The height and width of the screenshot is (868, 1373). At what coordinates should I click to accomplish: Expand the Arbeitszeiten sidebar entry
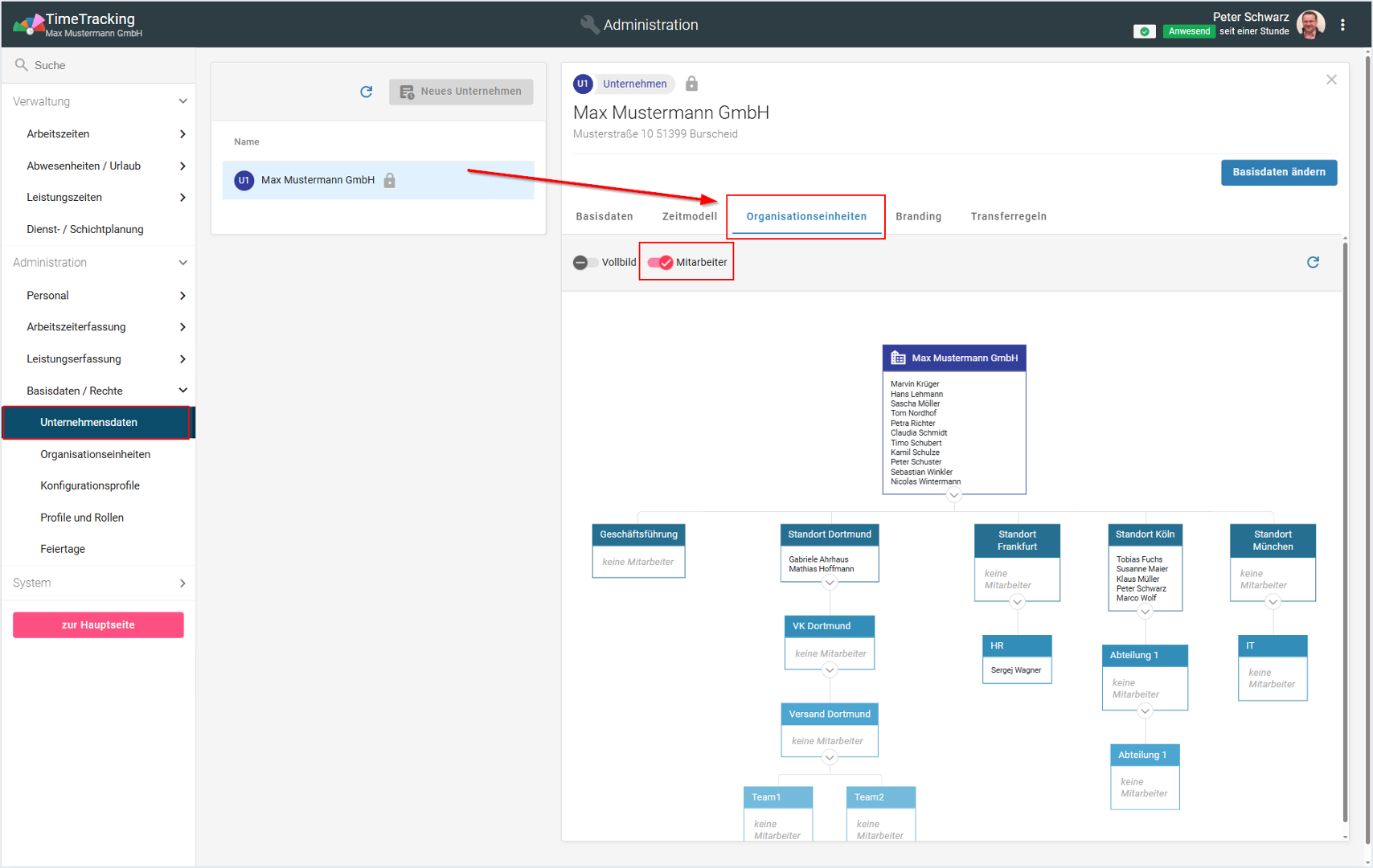pos(182,134)
